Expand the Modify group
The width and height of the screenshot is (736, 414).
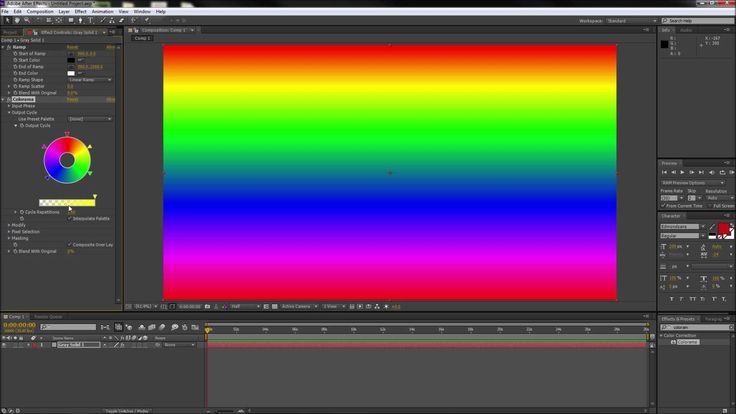pyautogui.click(x=9, y=225)
